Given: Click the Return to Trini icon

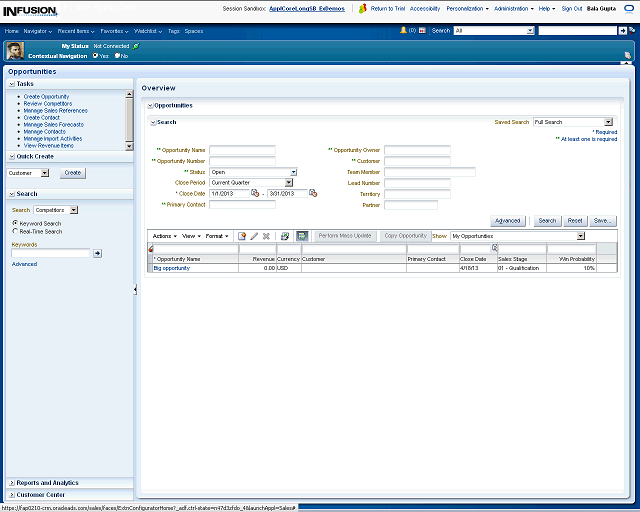Looking at the screenshot, I should tap(363, 8).
